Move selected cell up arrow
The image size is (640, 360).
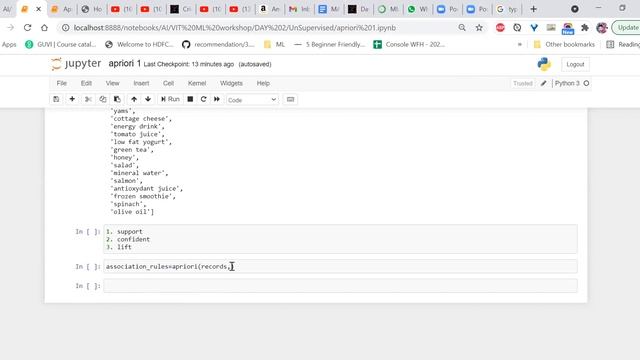tap(134, 99)
